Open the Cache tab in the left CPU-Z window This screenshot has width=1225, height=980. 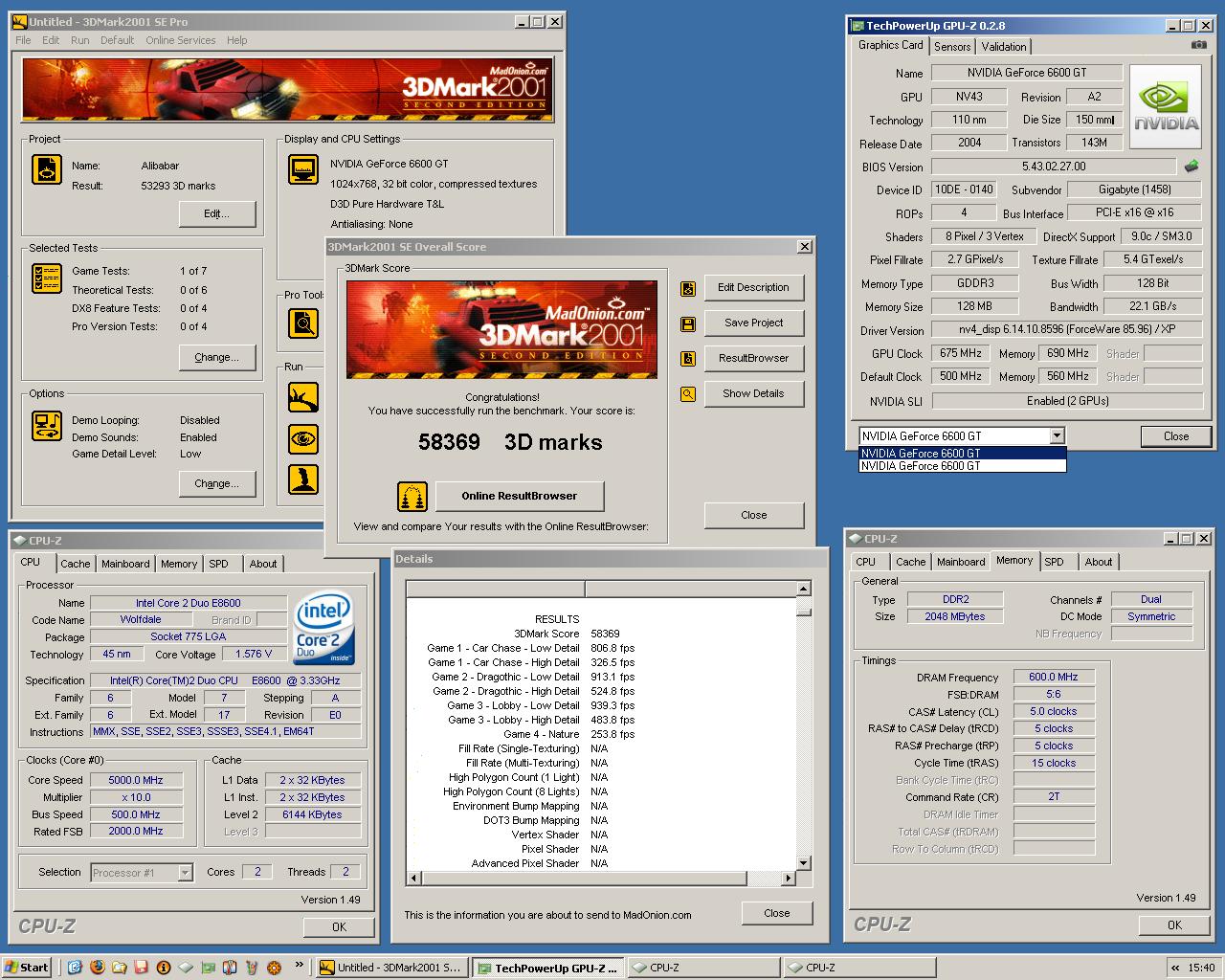(x=76, y=564)
